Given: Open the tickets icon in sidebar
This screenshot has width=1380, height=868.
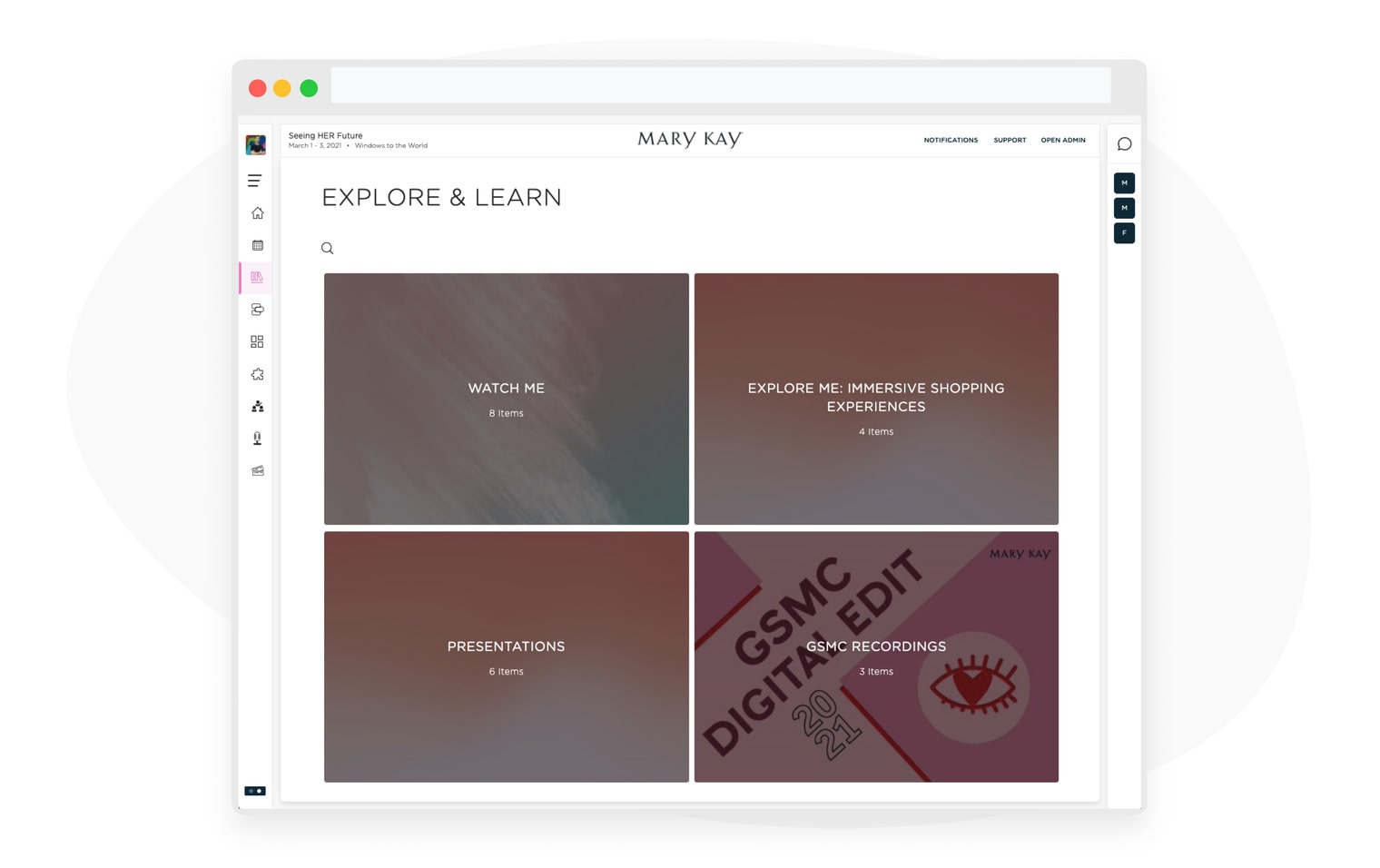Looking at the screenshot, I should [x=257, y=470].
